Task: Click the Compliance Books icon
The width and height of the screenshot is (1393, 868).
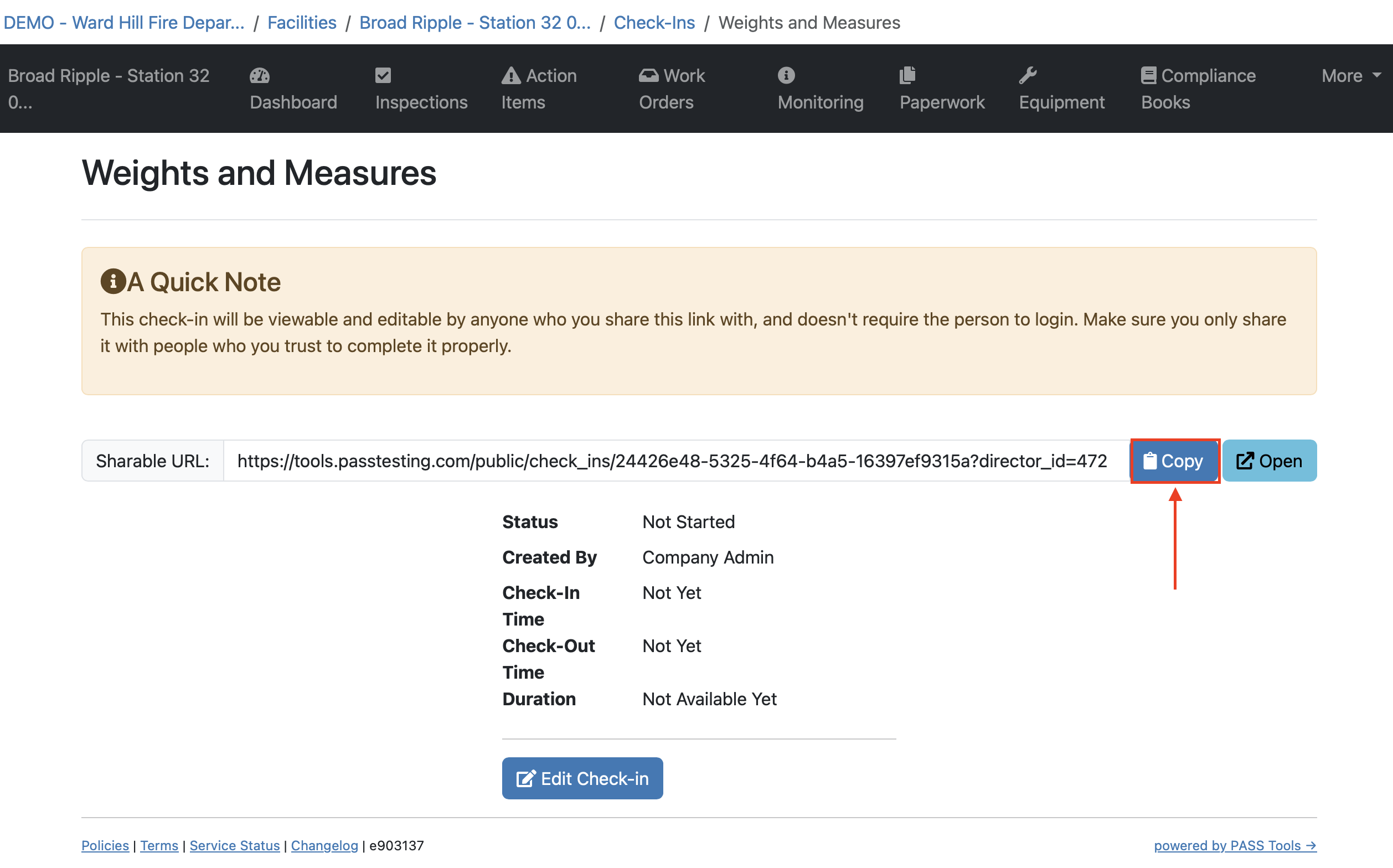Action: [1148, 76]
